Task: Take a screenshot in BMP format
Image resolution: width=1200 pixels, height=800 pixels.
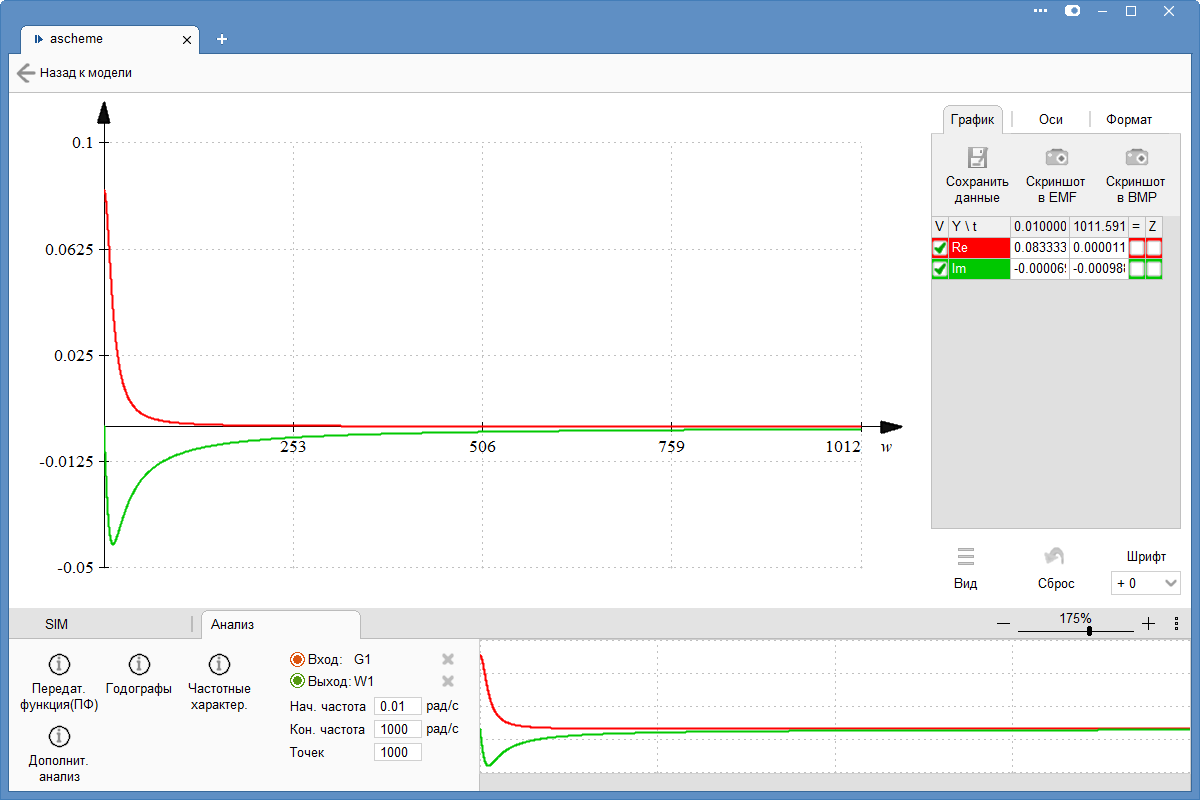Action: coord(1136,157)
